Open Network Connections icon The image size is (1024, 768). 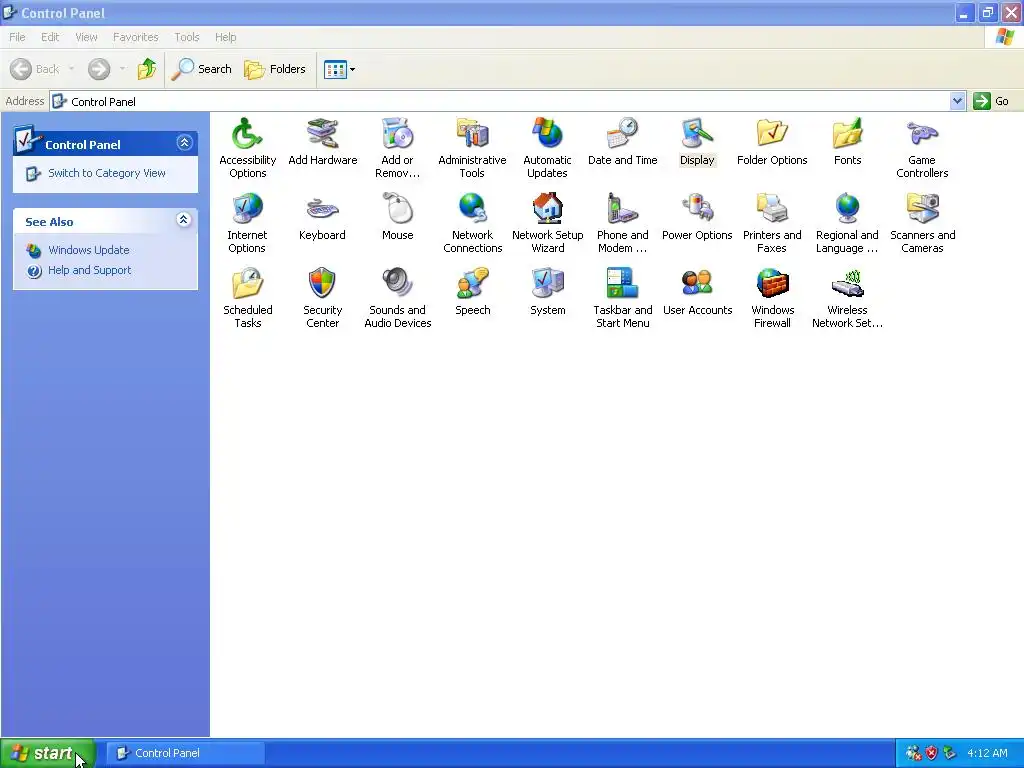472,223
